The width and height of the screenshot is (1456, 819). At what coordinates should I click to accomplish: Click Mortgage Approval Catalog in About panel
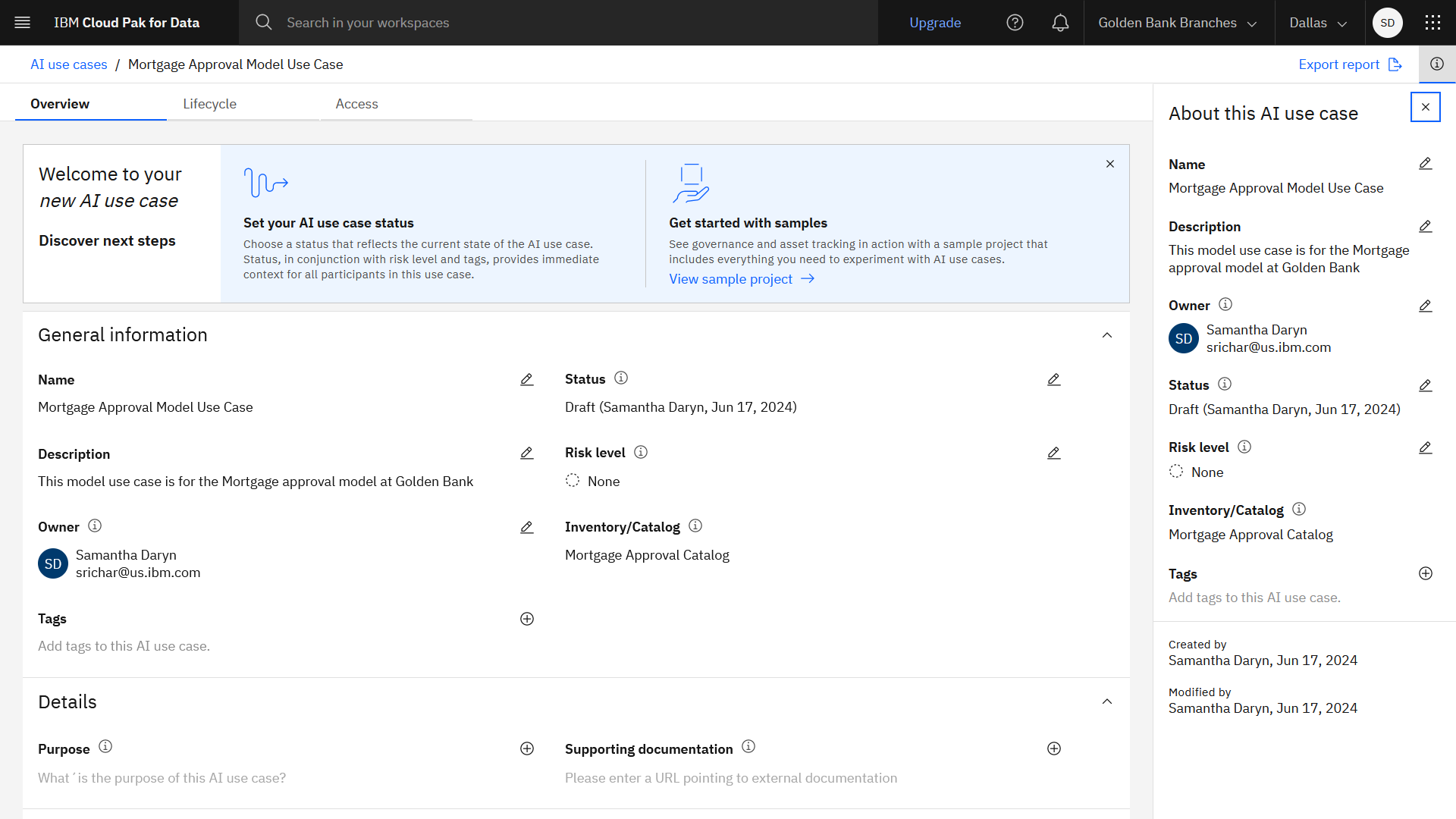tap(1250, 535)
